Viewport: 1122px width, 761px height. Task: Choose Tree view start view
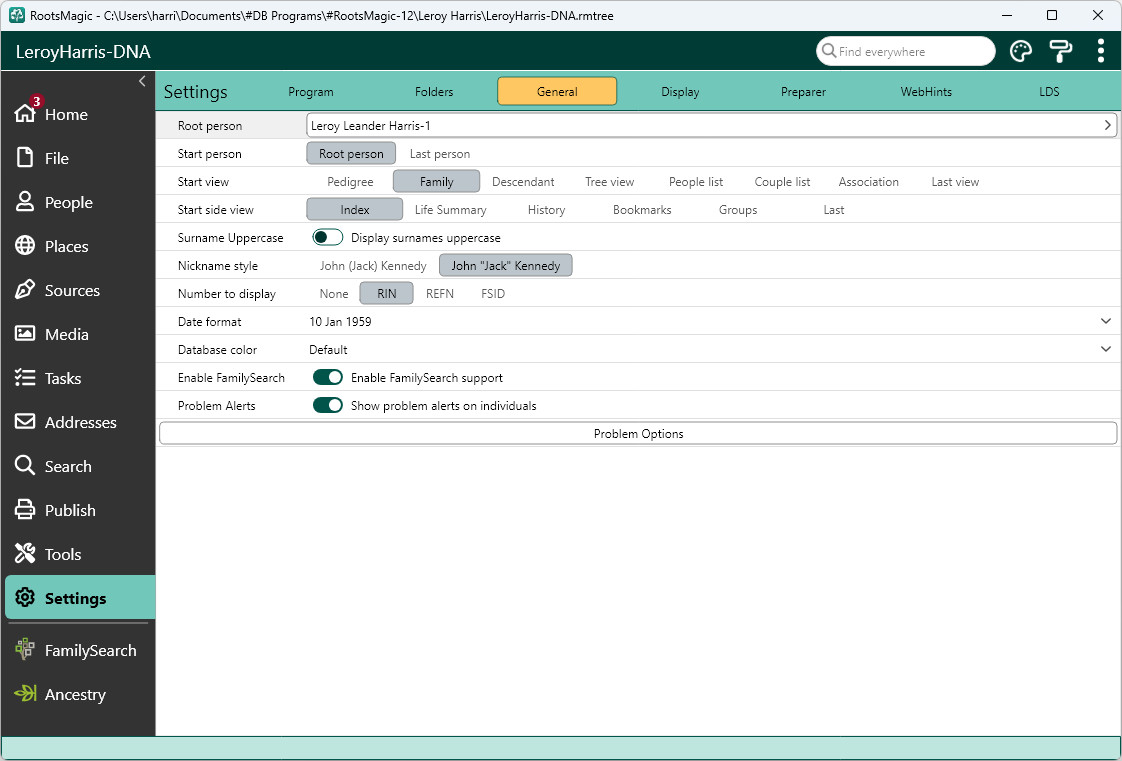point(609,182)
